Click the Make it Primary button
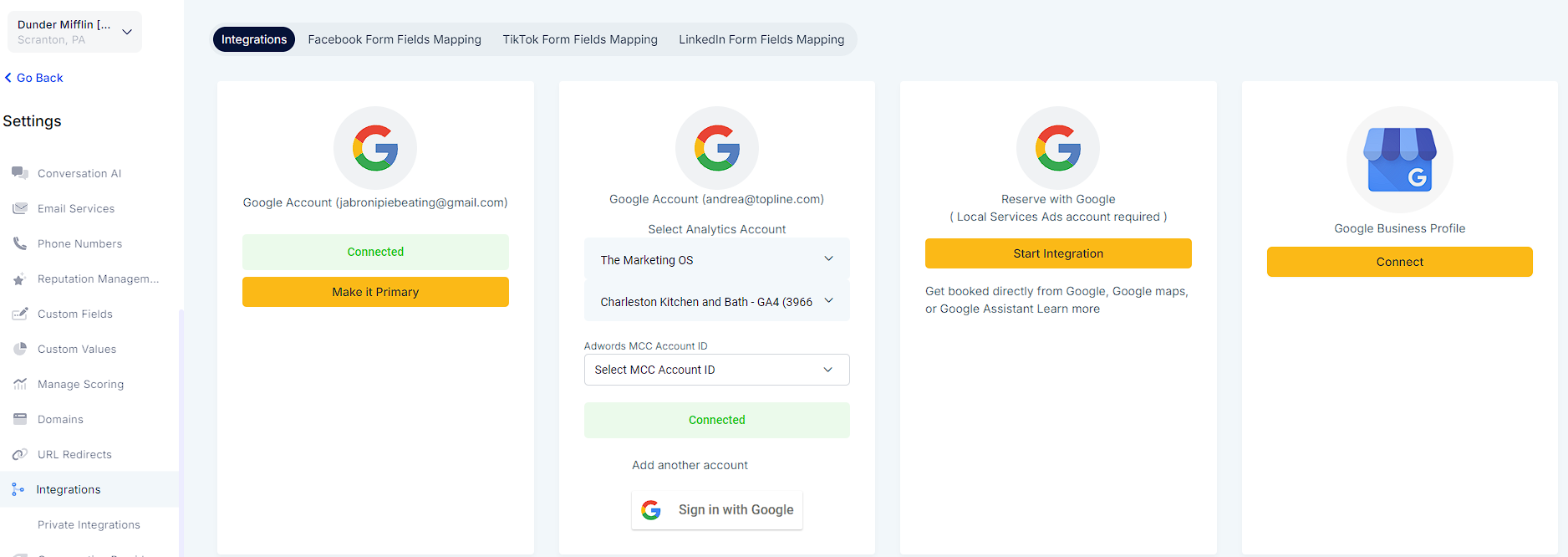 [375, 292]
